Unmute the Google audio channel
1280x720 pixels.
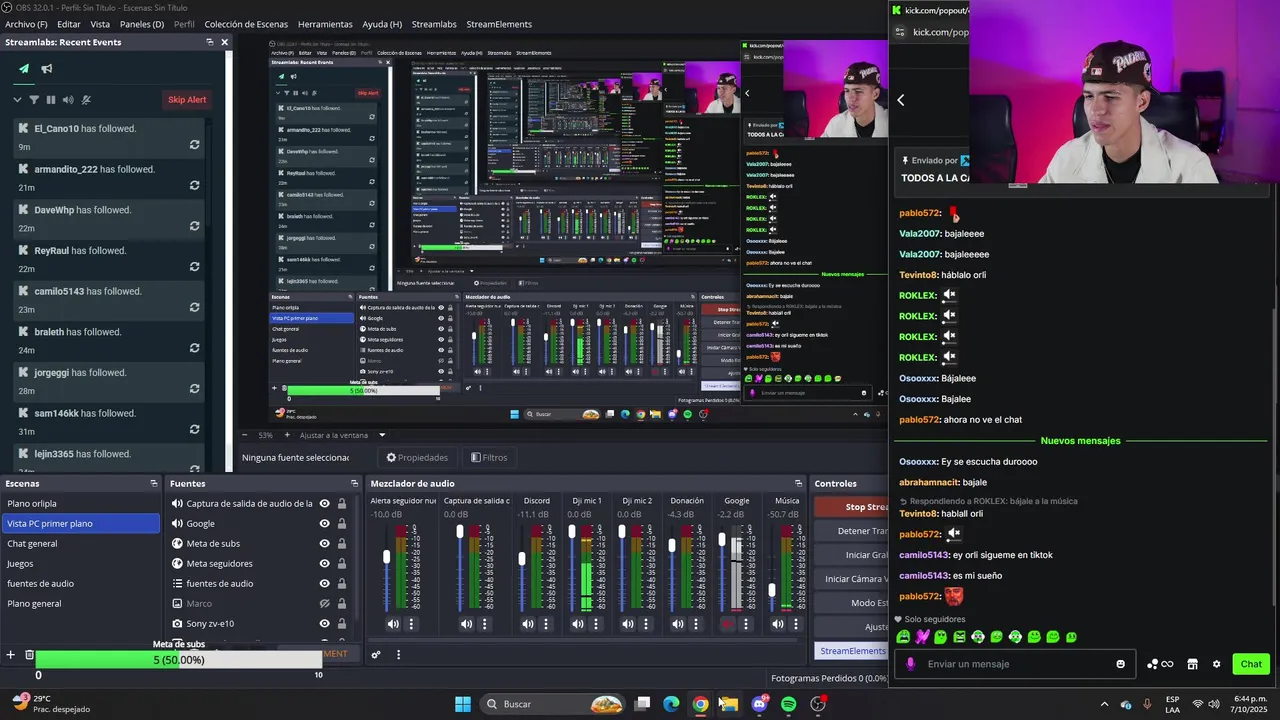click(x=728, y=624)
